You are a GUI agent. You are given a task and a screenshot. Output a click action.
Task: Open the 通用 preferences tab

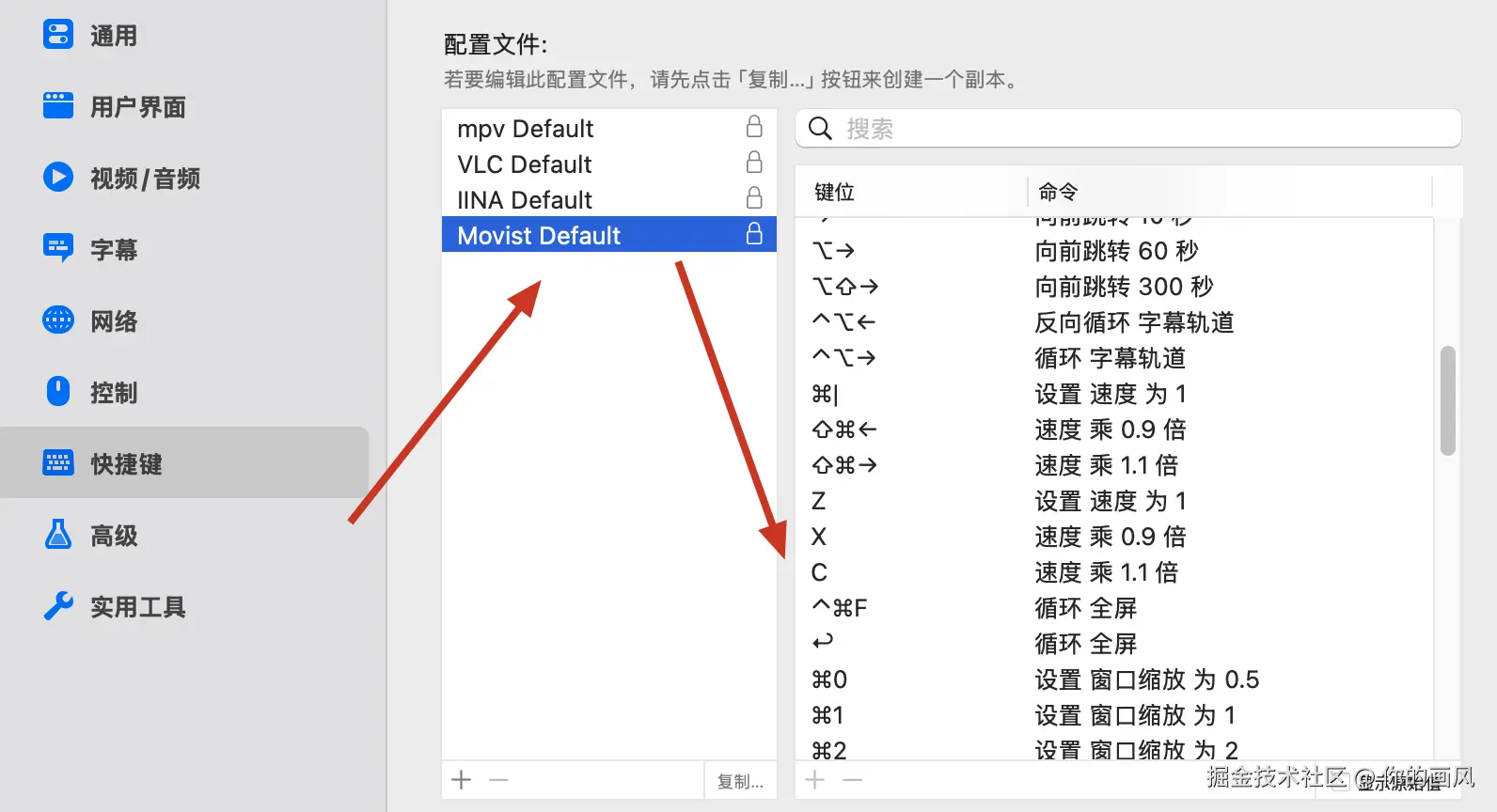[184, 36]
